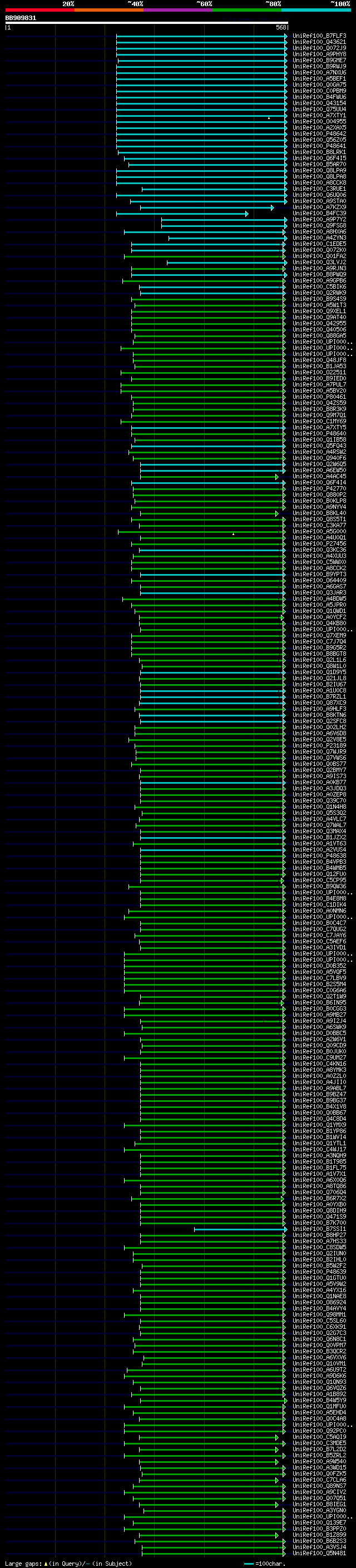Screen dimensions: 356x1568
Task: Click the green ~80% identity legend segment
Action: tap(247, 10)
